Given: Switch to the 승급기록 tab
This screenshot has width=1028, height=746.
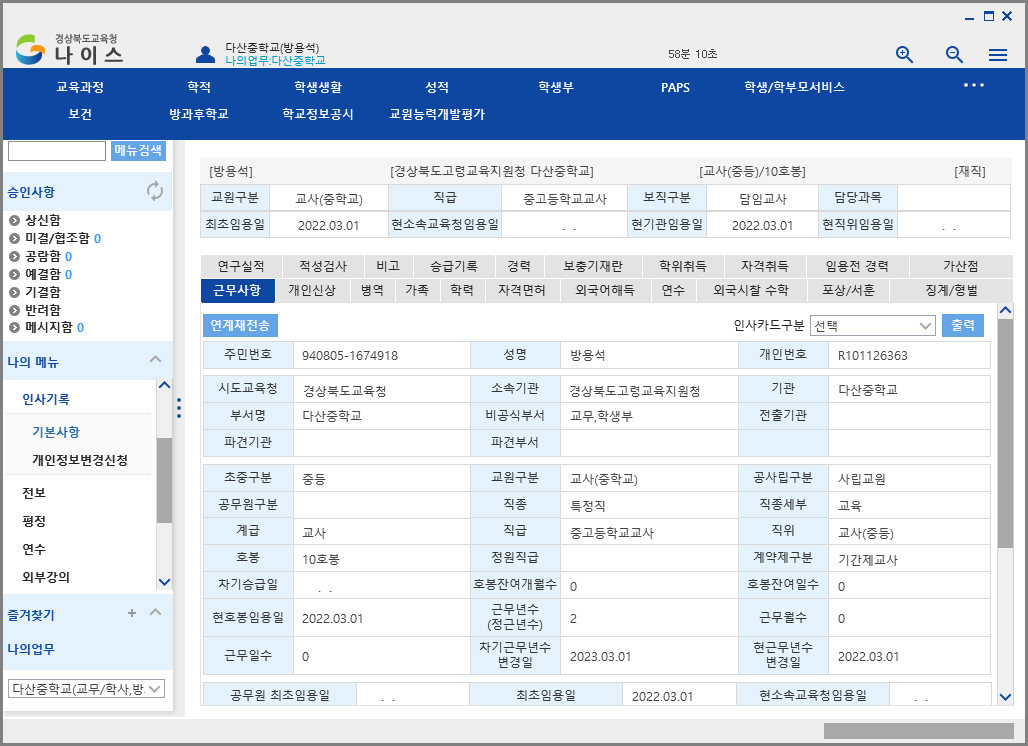Looking at the screenshot, I should pyautogui.click(x=454, y=266).
